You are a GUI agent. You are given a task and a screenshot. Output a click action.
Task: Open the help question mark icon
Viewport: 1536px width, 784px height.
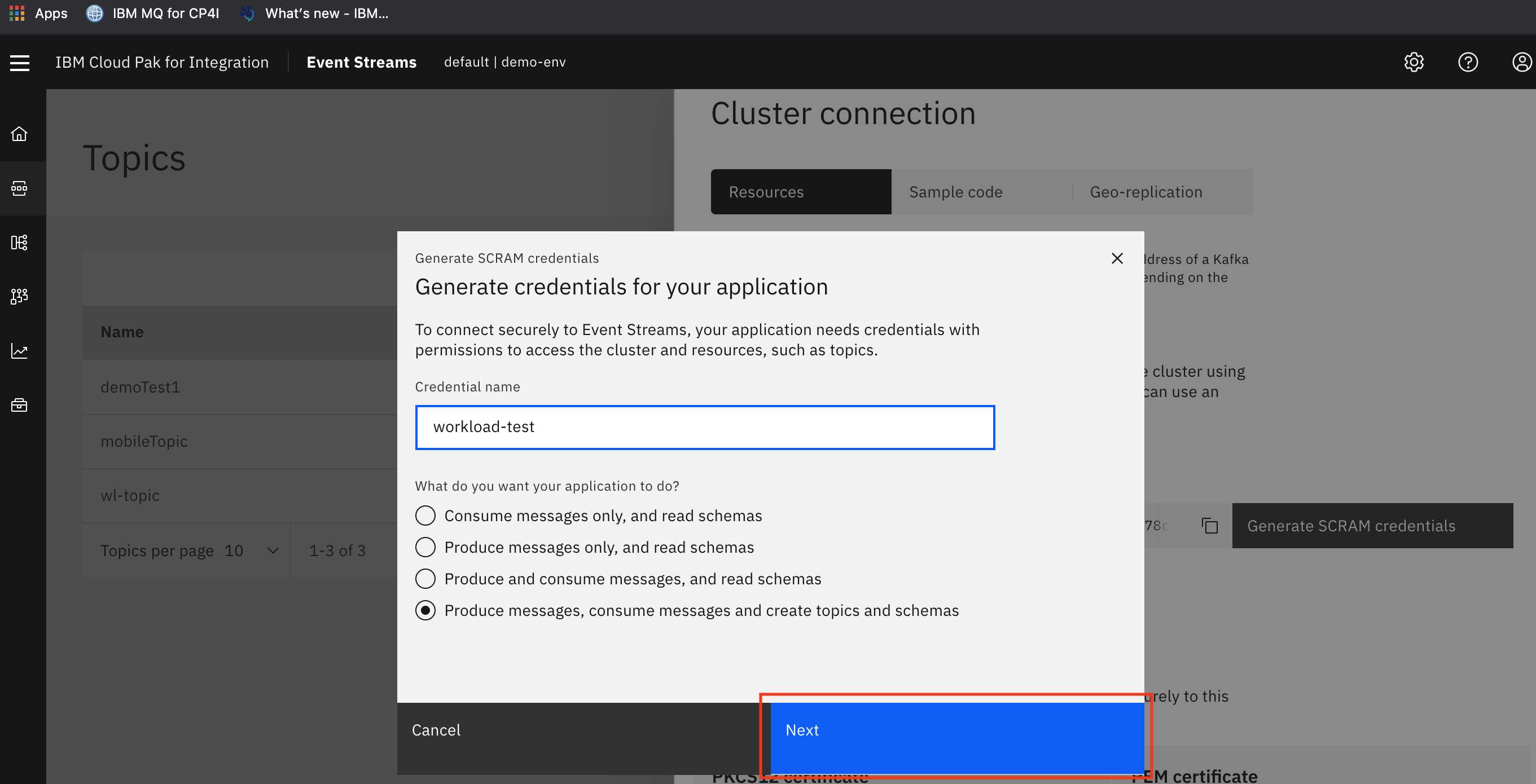[1468, 62]
